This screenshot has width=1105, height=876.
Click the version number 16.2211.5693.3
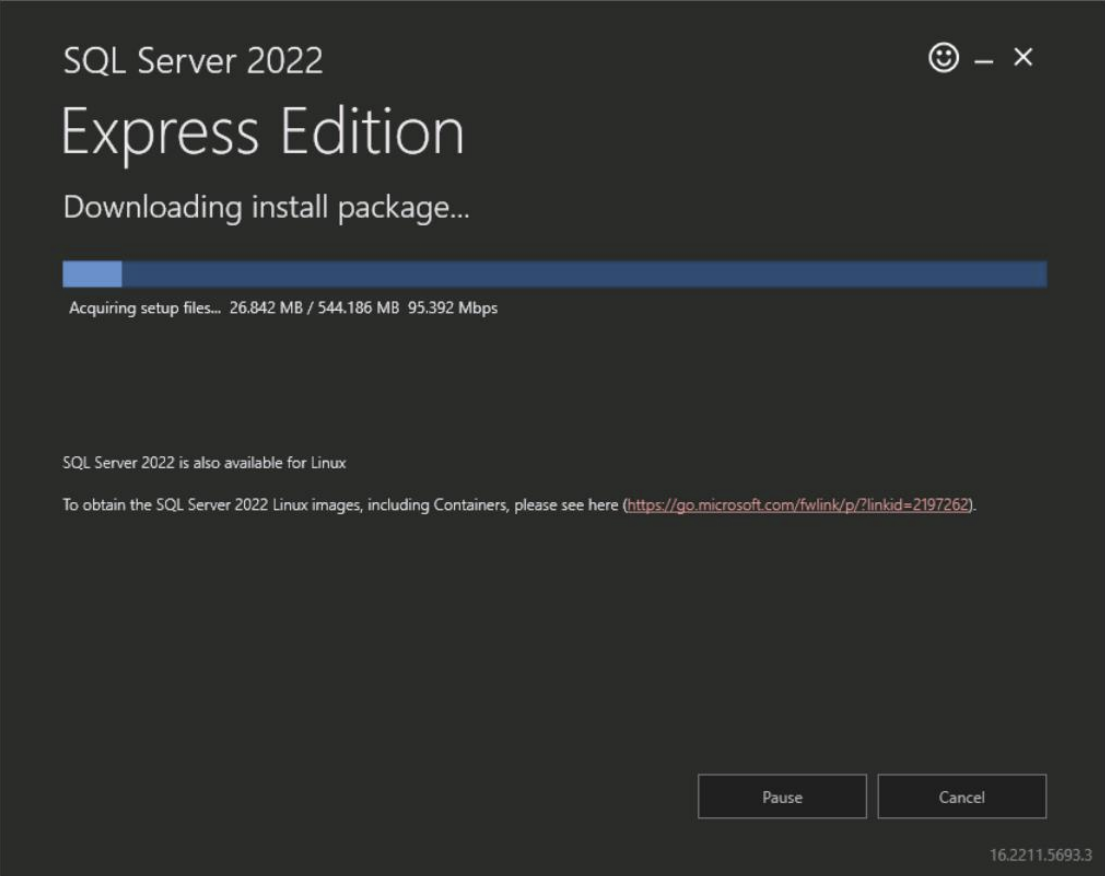(1041, 855)
